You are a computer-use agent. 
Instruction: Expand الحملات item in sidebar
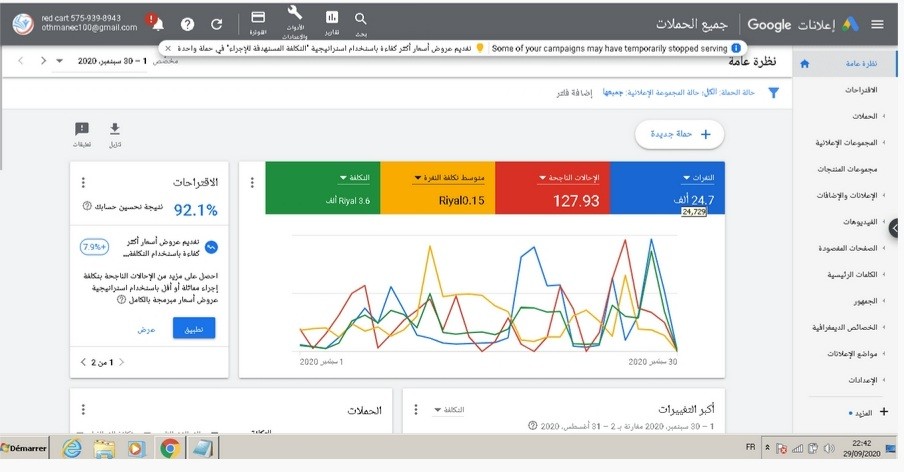coord(884,116)
